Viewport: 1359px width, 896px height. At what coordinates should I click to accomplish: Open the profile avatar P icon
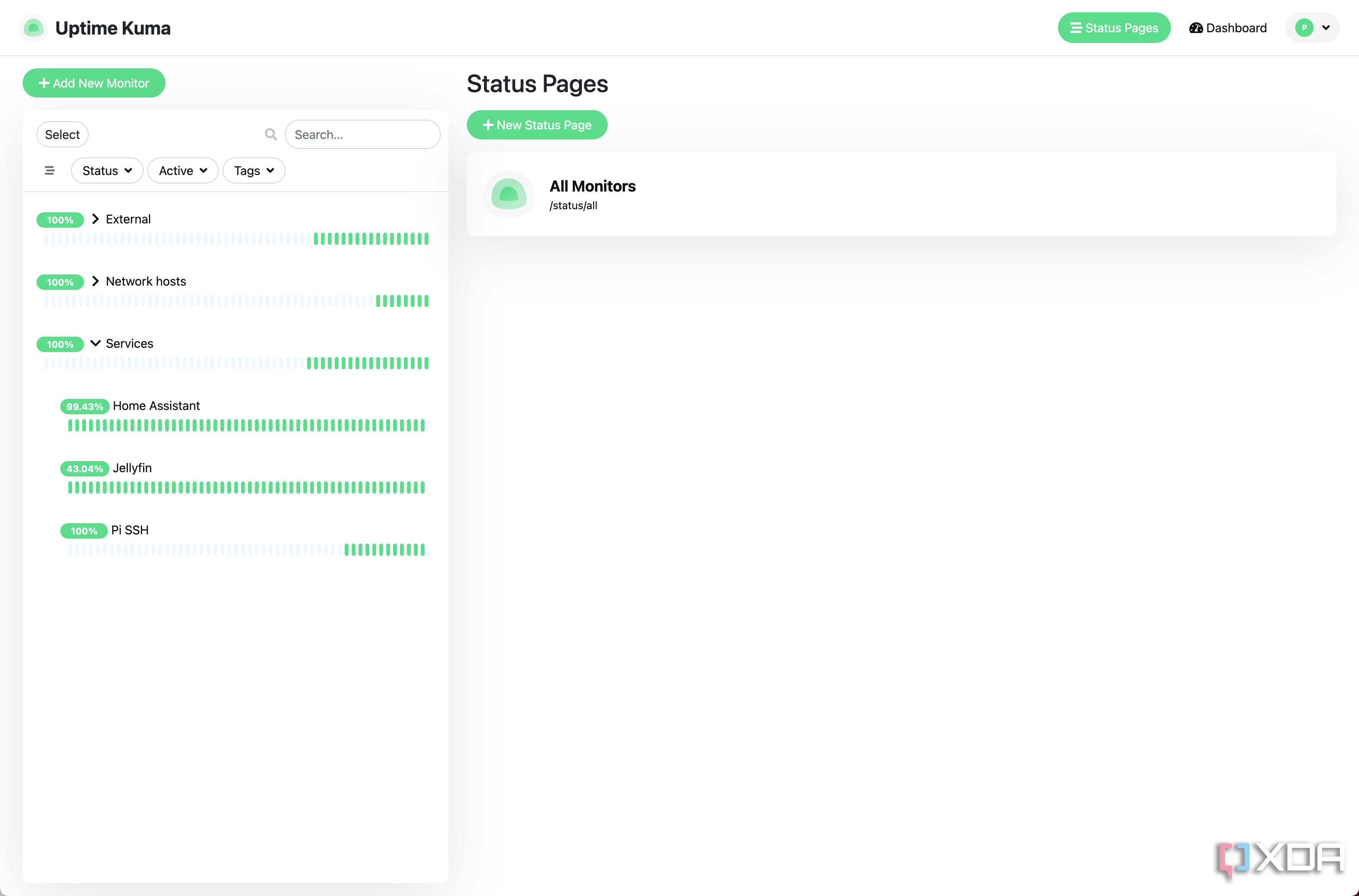tap(1304, 27)
